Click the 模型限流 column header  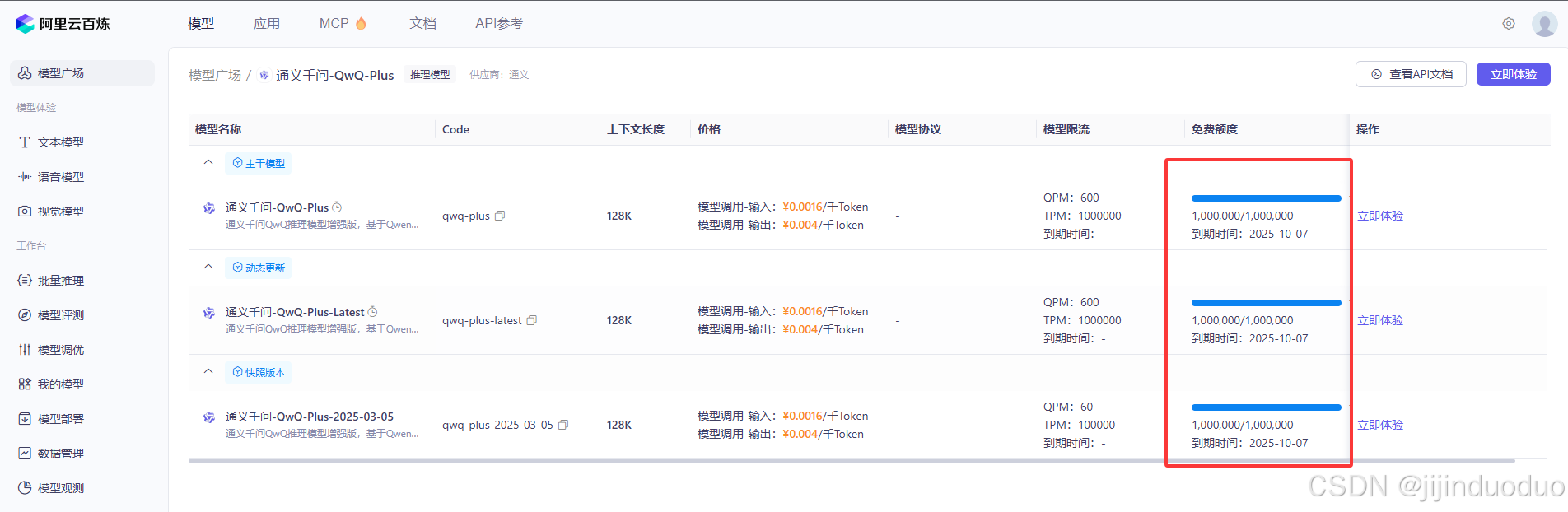(x=1066, y=129)
